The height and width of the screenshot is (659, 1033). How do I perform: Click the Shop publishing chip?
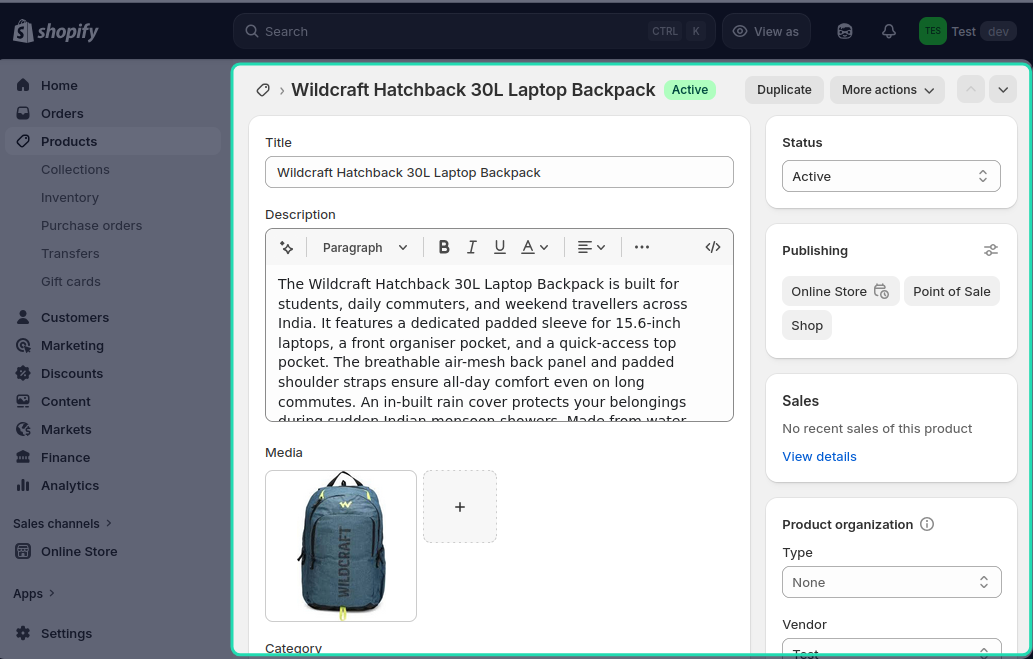tap(806, 326)
